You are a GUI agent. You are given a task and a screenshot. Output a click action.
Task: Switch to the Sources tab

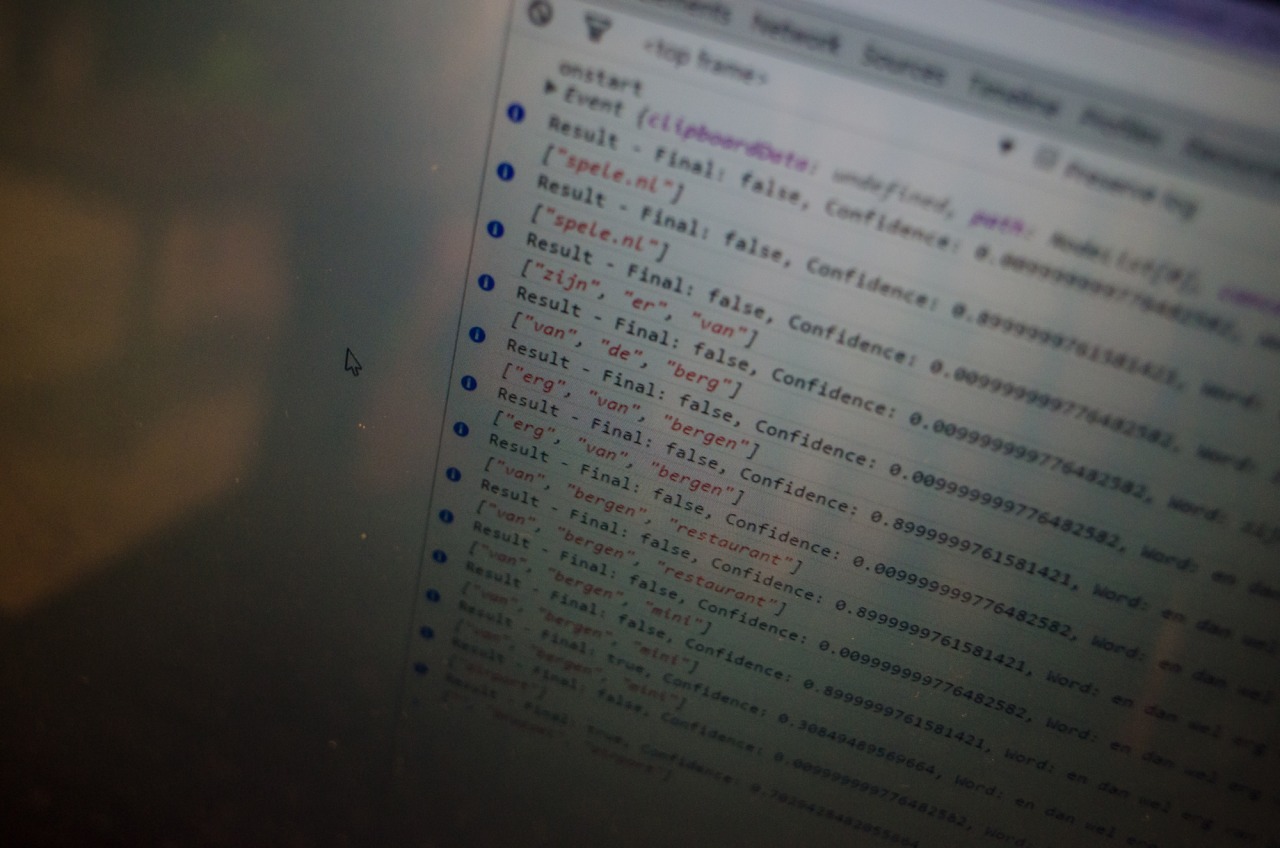tap(903, 65)
